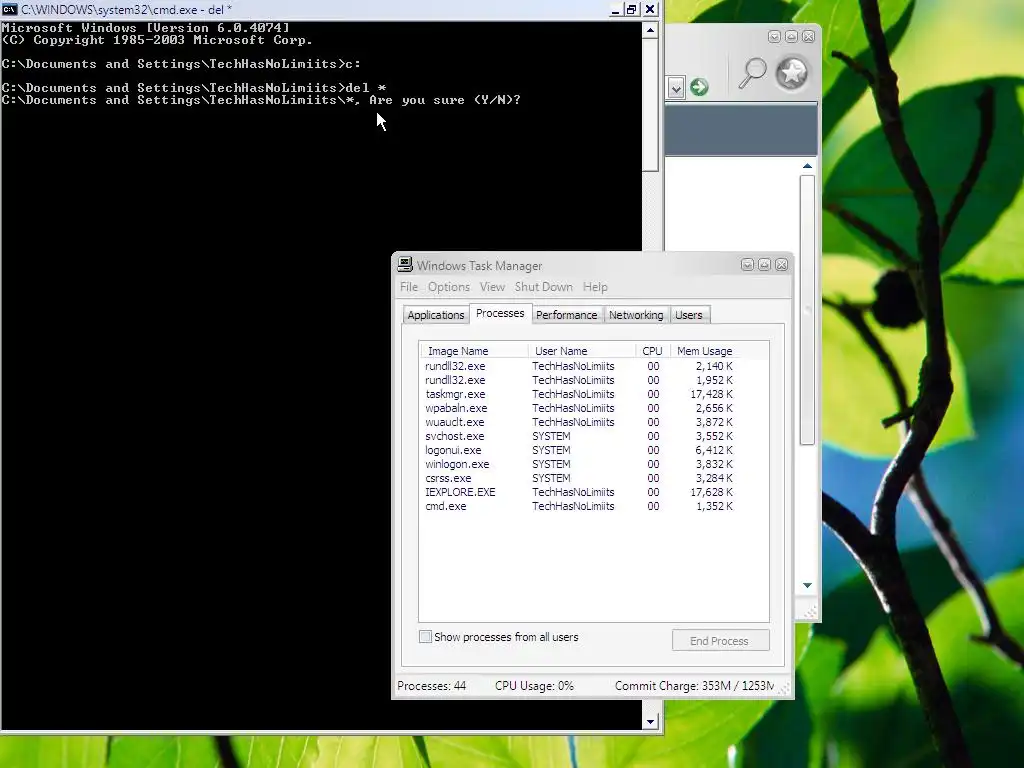The image size is (1024, 768).
Task: Open the Options menu in Task Manager
Action: point(449,287)
